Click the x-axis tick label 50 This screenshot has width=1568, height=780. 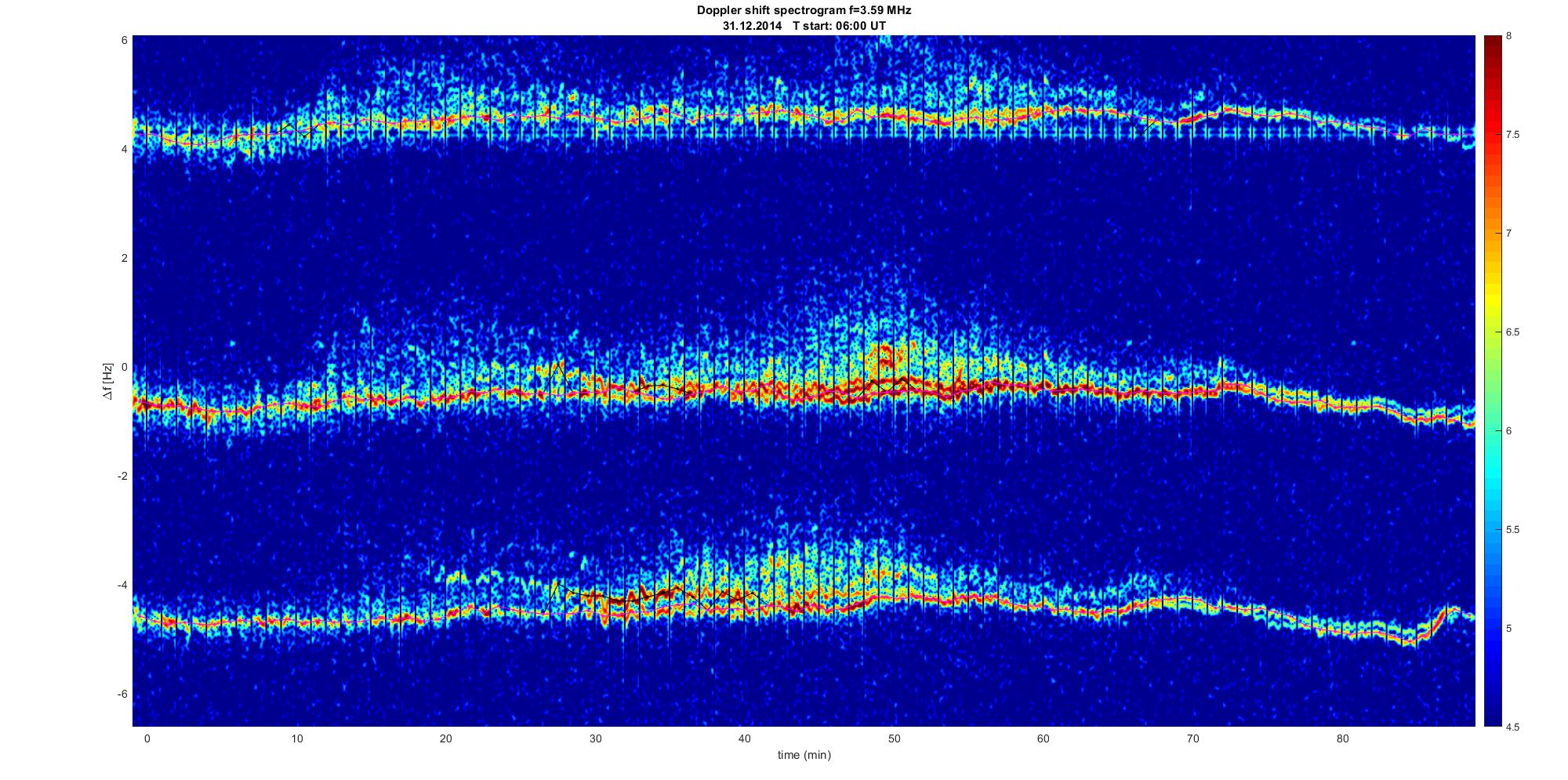click(x=895, y=738)
